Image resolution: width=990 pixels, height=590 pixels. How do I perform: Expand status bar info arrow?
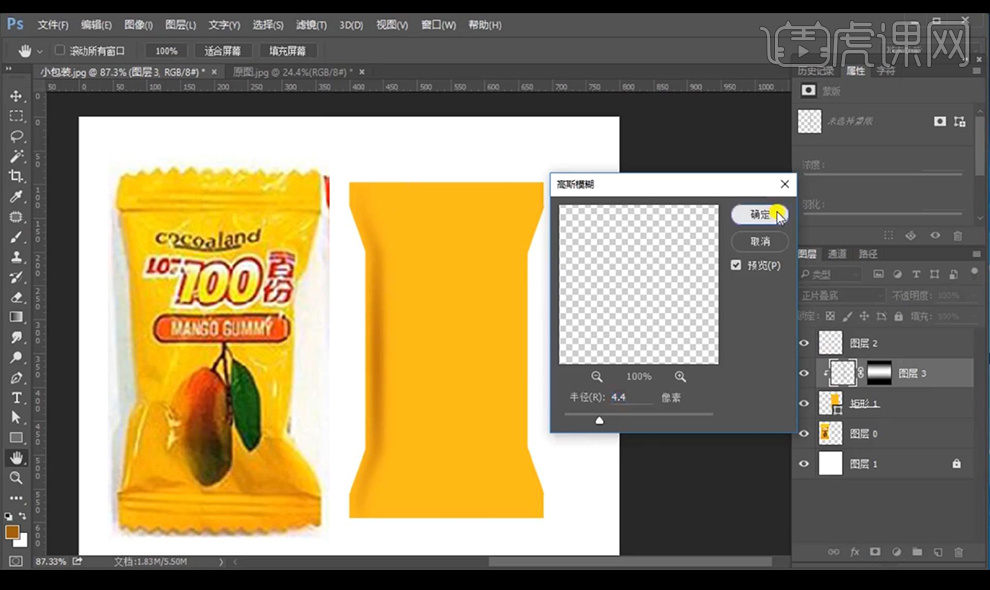(x=221, y=562)
